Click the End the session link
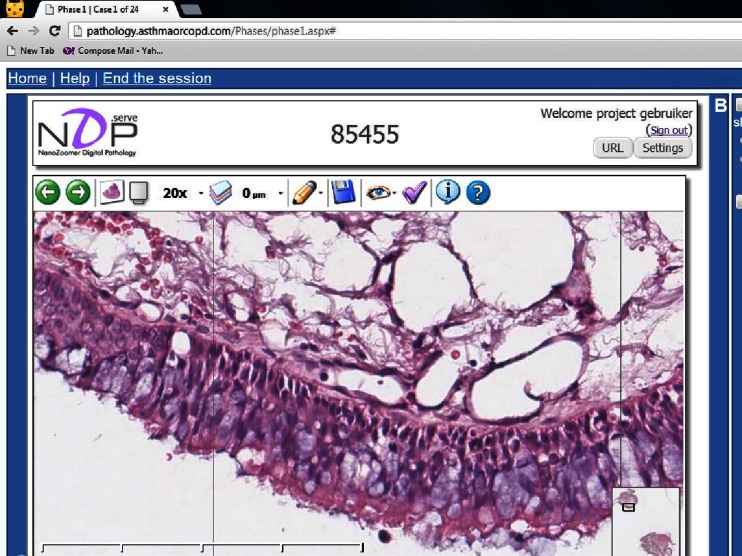 coord(157,78)
